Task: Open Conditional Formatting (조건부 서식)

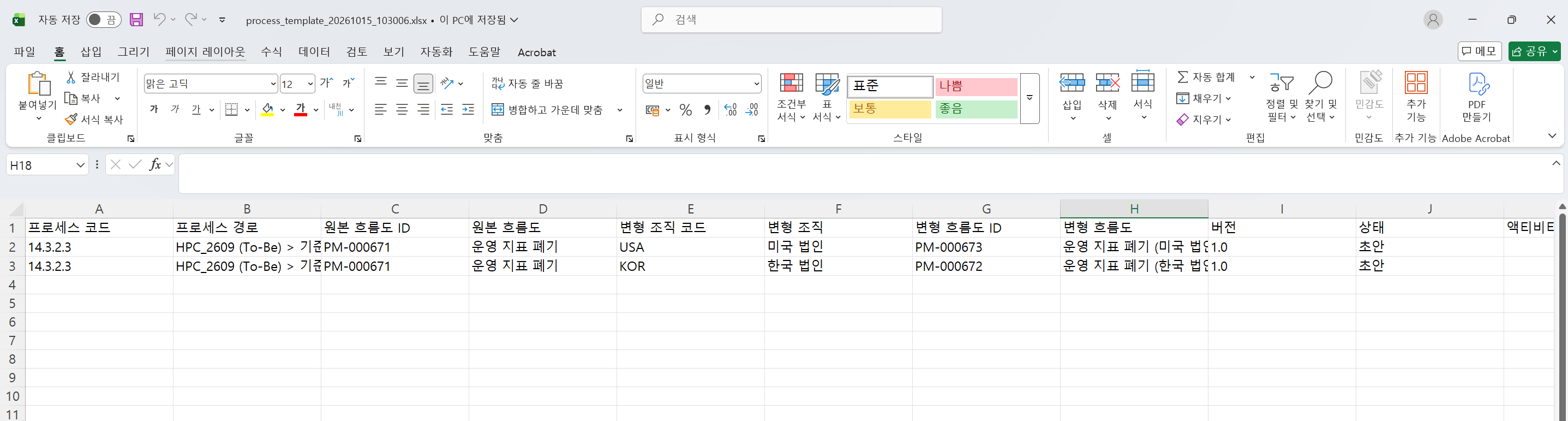Action: [791, 98]
